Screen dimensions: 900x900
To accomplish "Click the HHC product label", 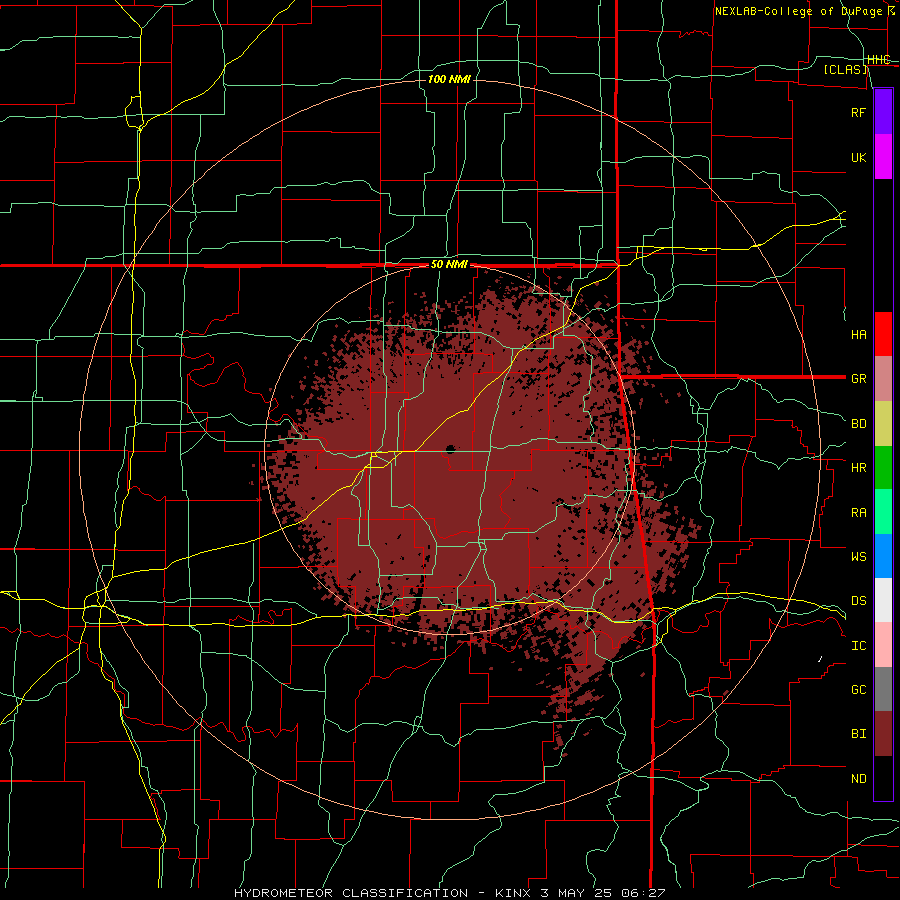I will tap(878, 60).
